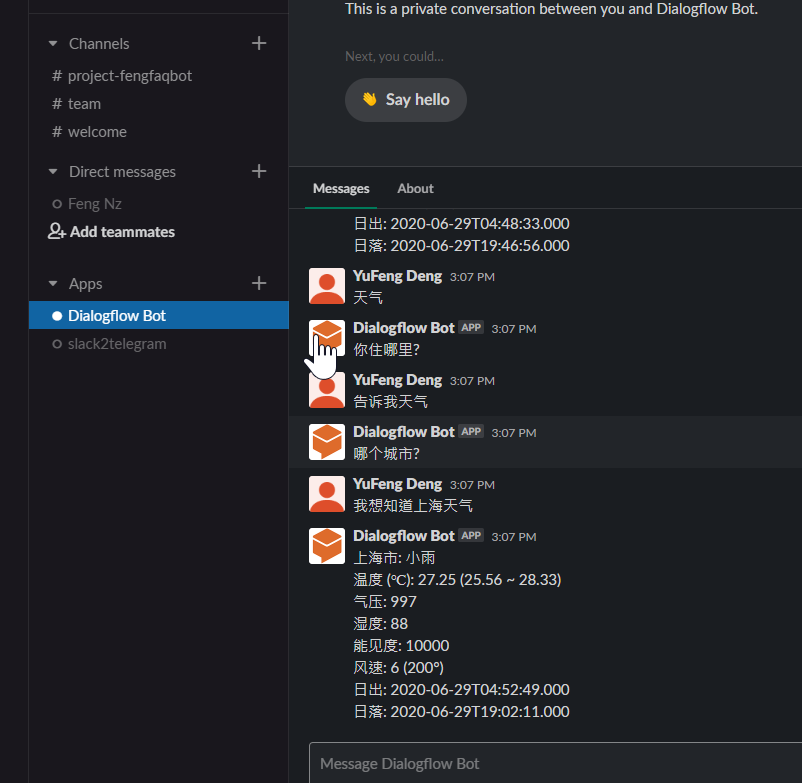Click Dialogflow Bot avatar beside "上海市: 小雨"
Viewport: 802px width, 783px height.
click(327, 546)
